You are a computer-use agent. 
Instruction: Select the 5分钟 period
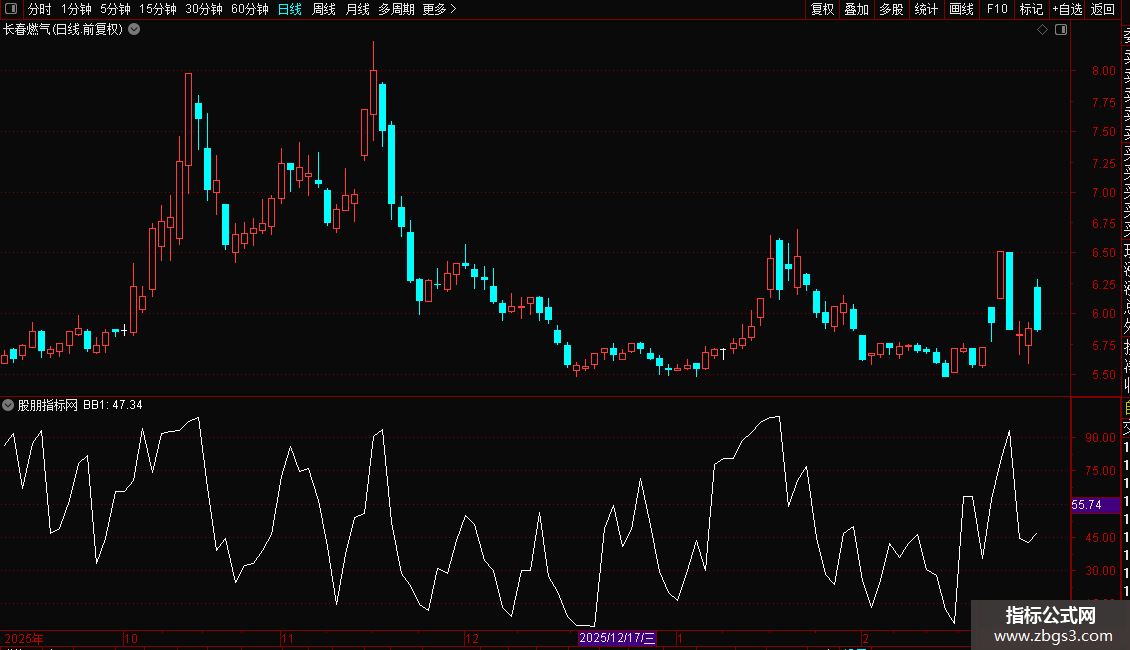[115, 9]
